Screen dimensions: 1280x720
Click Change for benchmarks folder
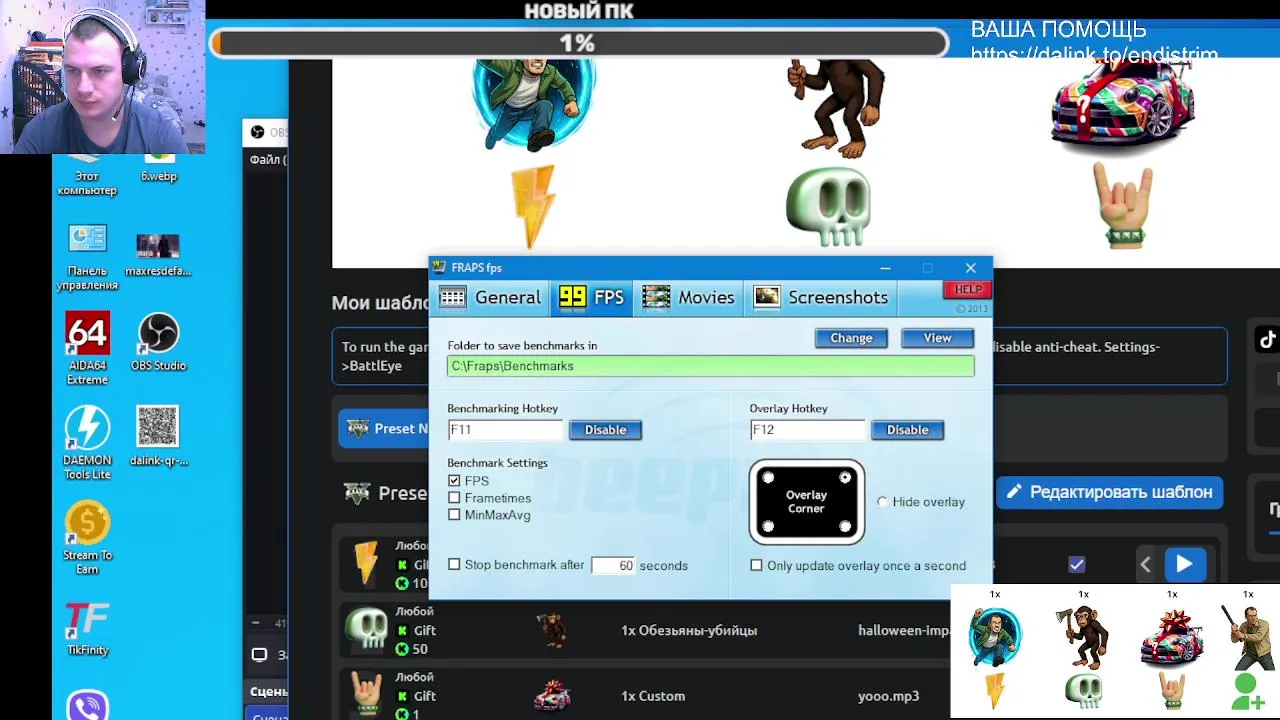click(x=851, y=338)
